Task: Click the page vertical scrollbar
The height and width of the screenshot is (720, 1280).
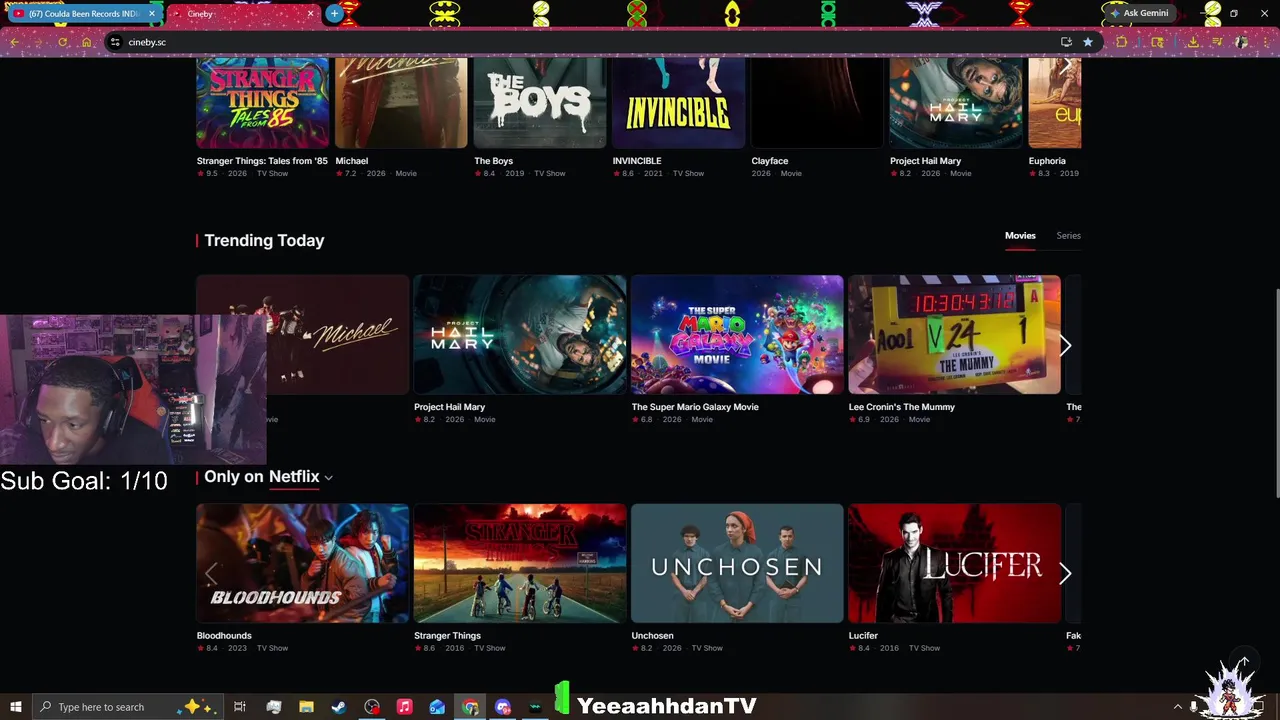Action: (x=1275, y=395)
